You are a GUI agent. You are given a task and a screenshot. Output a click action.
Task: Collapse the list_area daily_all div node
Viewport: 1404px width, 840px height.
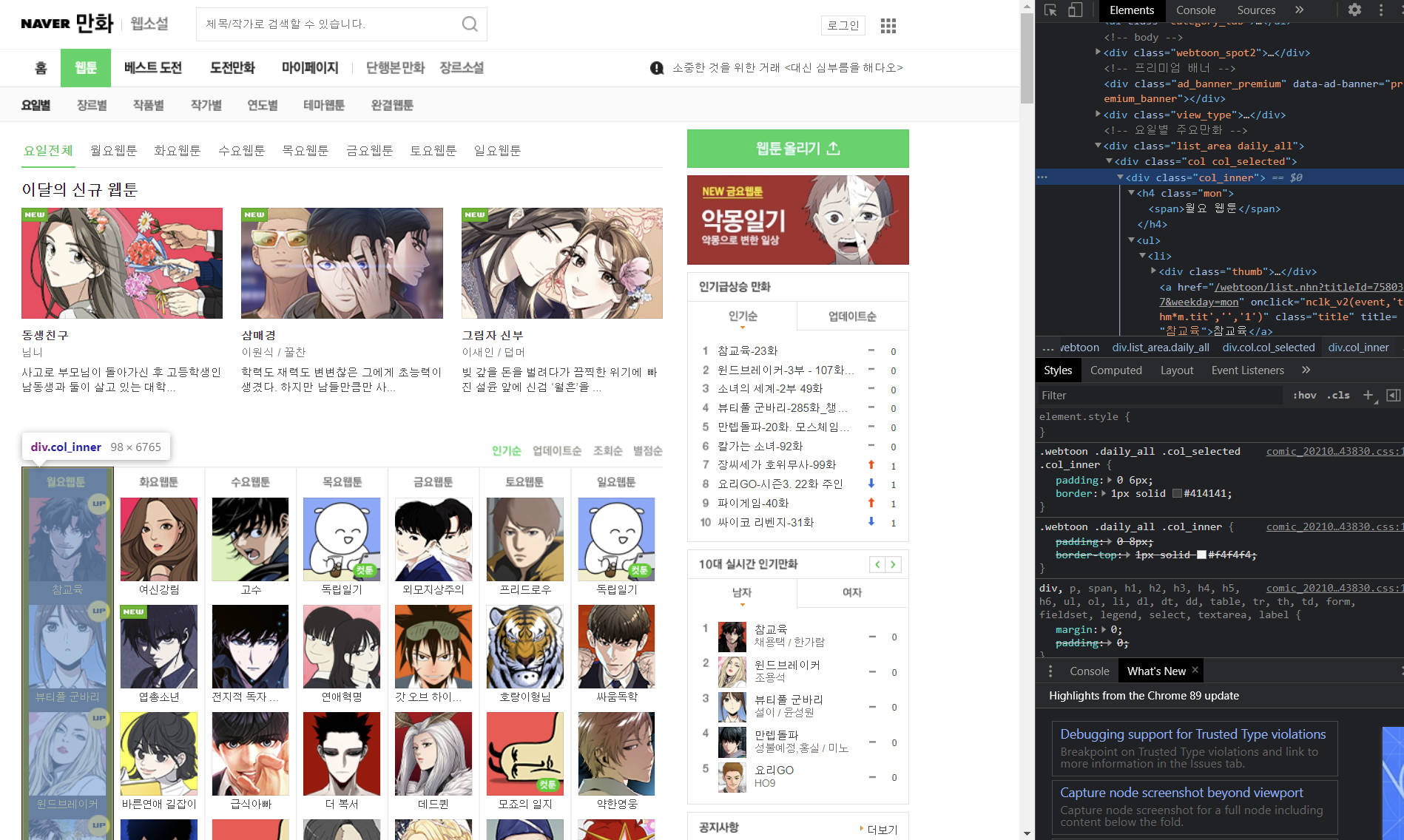coord(1098,146)
